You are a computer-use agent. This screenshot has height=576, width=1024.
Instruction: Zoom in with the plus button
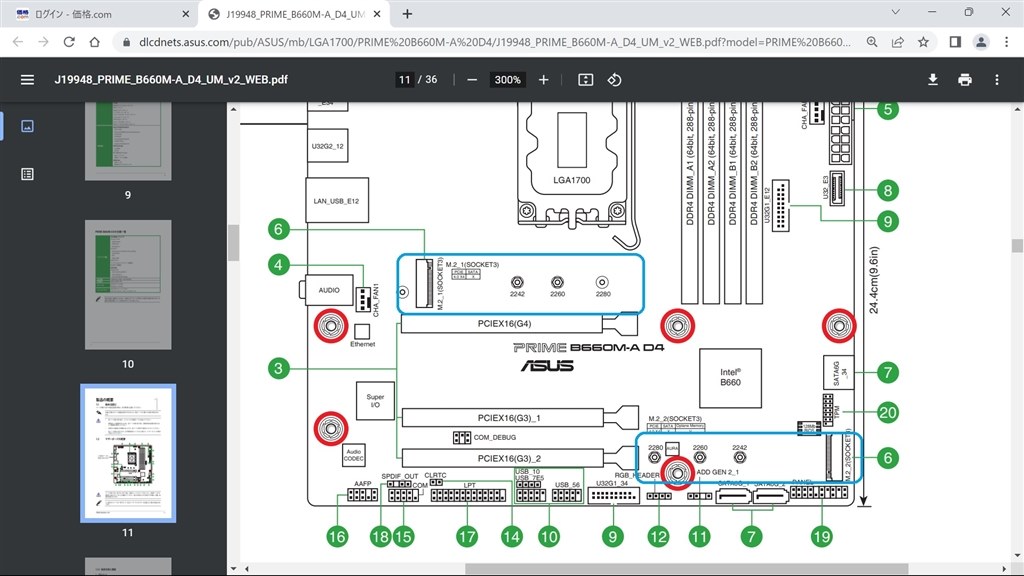tap(543, 79)
